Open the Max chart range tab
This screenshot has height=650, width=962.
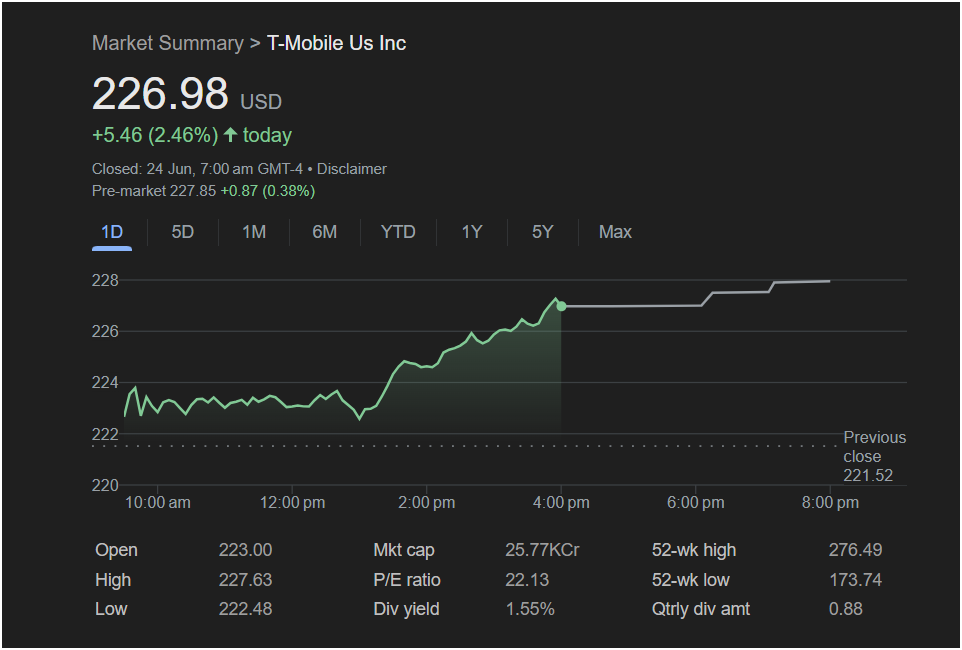615,232
